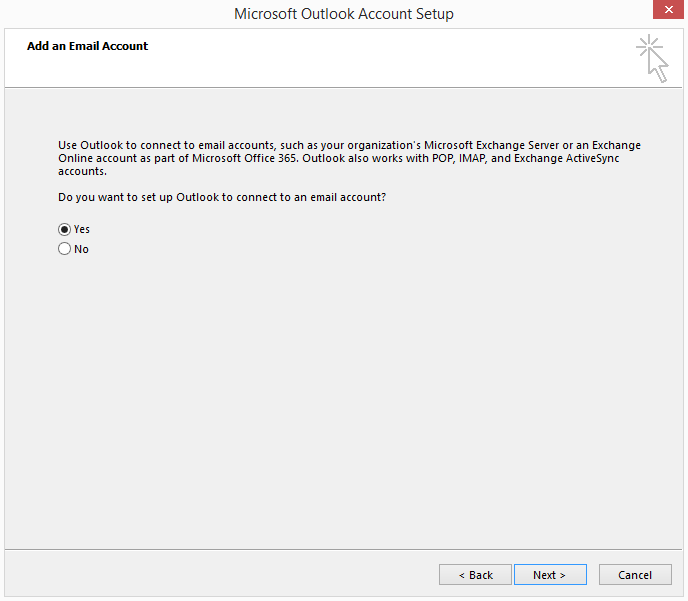Click the cursor sparkle icon in header
This screenshot has height=601, width=688.
653,58
